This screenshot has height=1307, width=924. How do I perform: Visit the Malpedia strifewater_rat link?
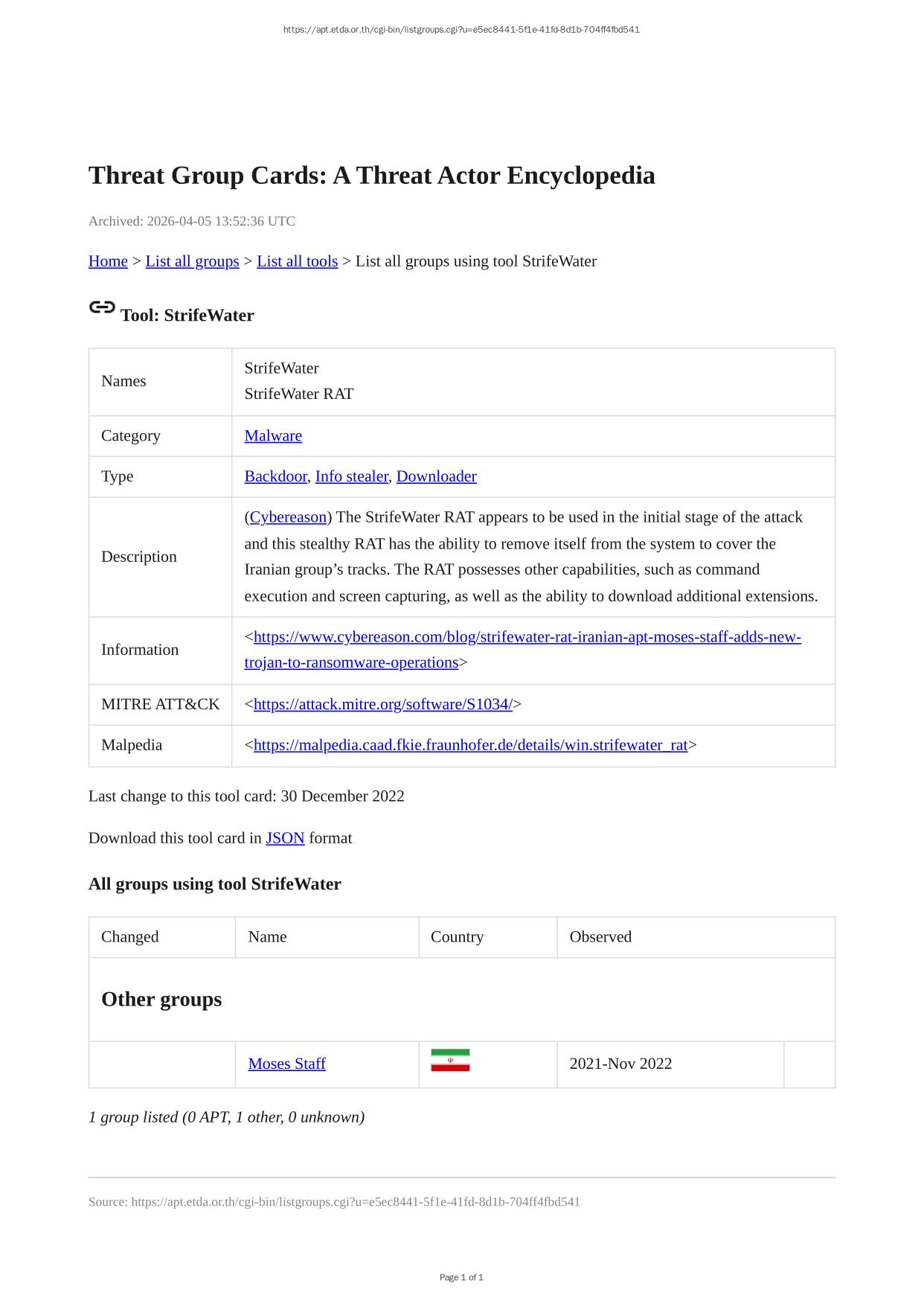[470, 745]
